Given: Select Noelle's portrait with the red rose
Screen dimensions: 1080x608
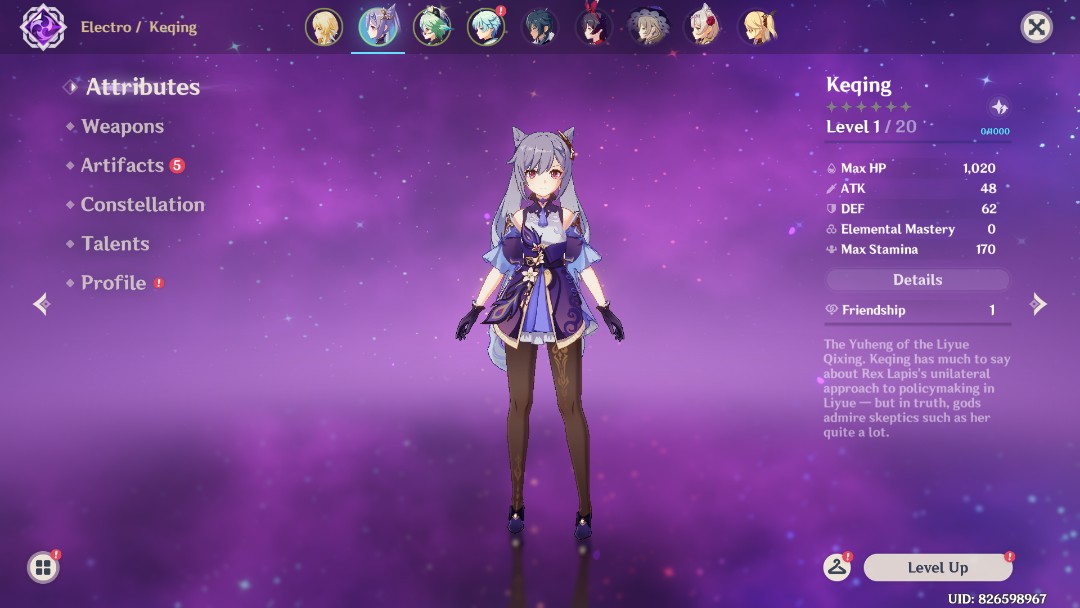Looking at the screenshot, I should 702,28.
